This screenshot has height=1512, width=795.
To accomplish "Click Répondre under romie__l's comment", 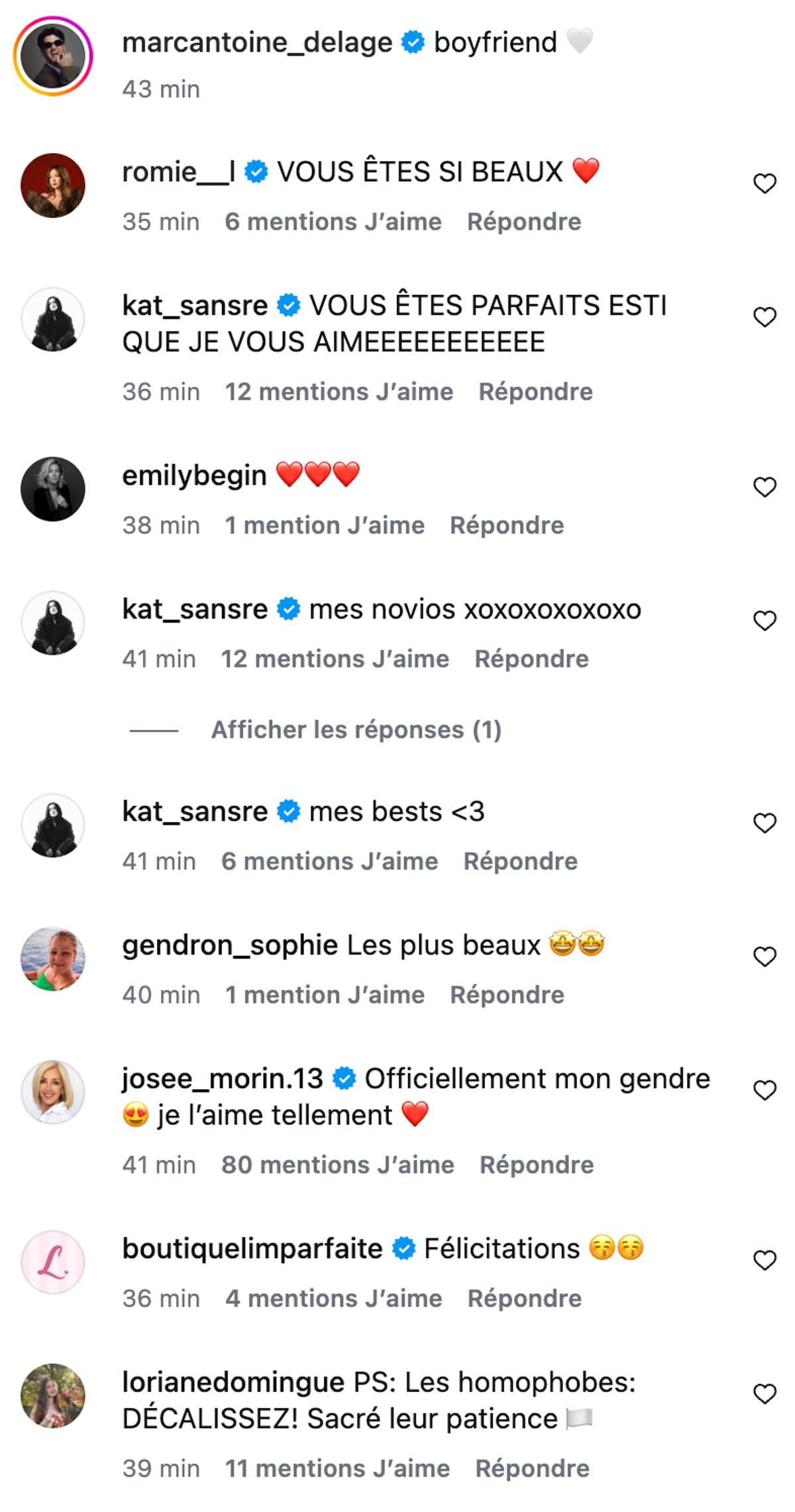I will 523,221.
